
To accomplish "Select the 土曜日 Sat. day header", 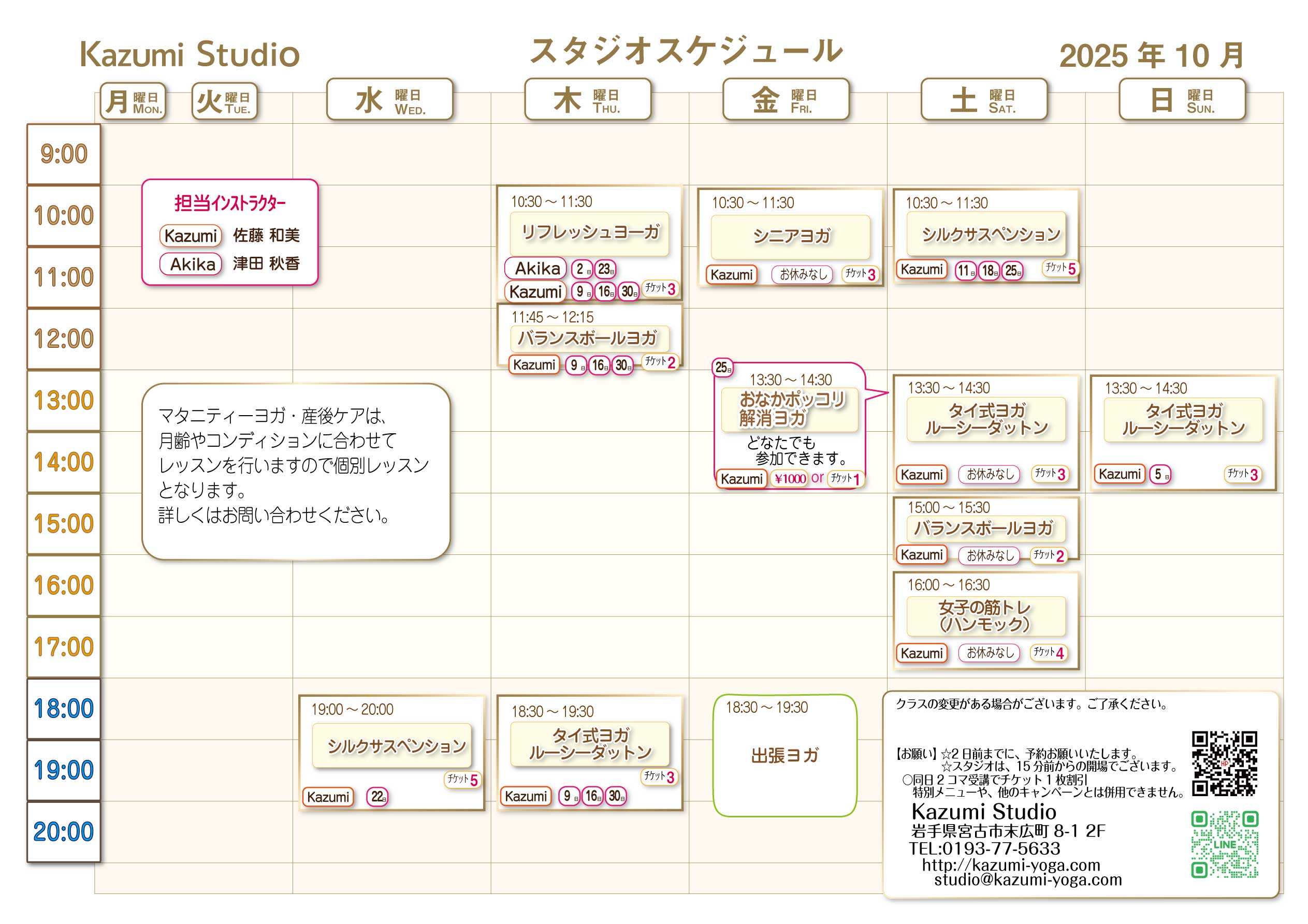I will (984, 100).
